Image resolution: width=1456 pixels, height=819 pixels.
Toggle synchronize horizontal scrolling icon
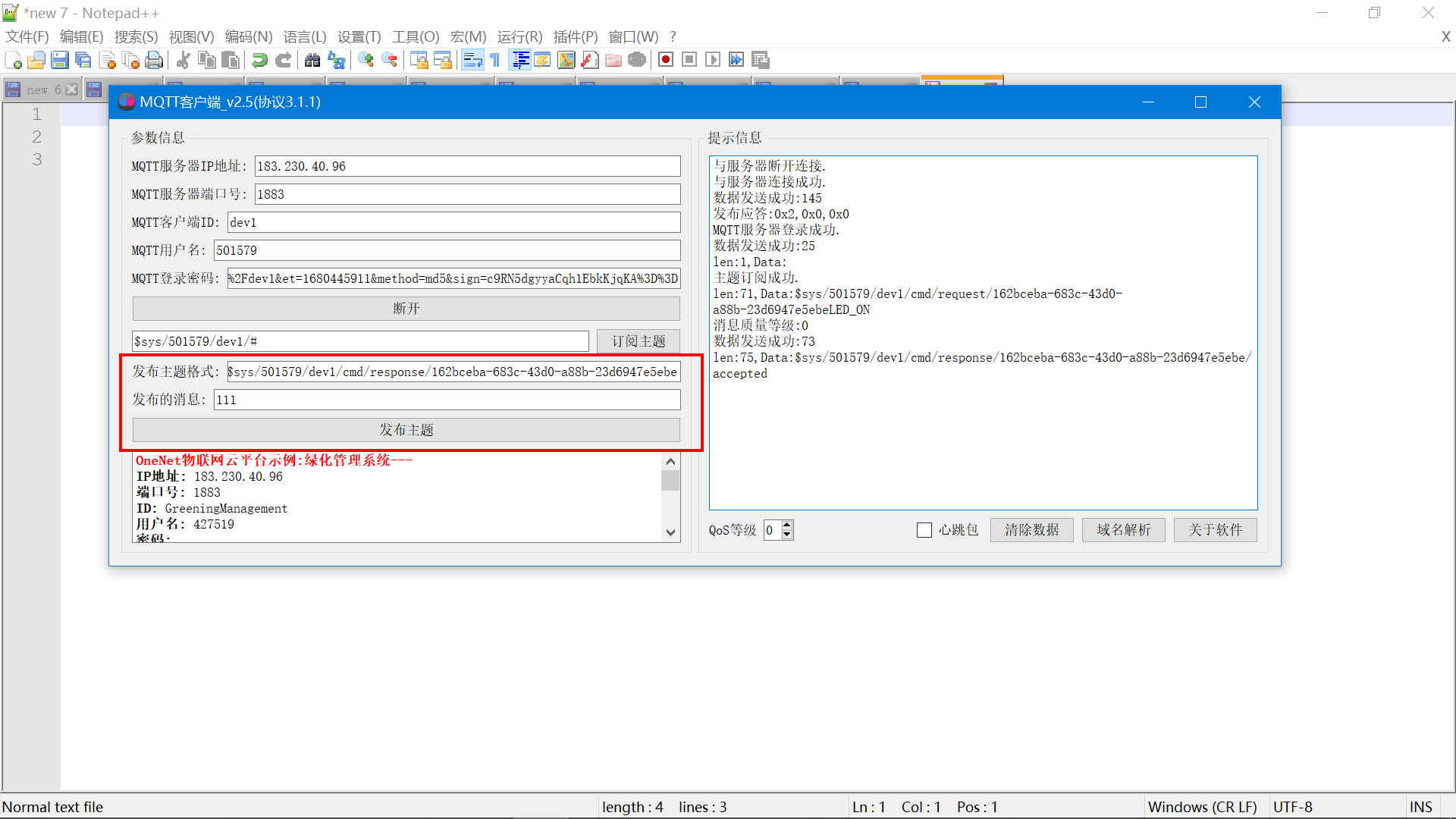[x=442, y=60]
